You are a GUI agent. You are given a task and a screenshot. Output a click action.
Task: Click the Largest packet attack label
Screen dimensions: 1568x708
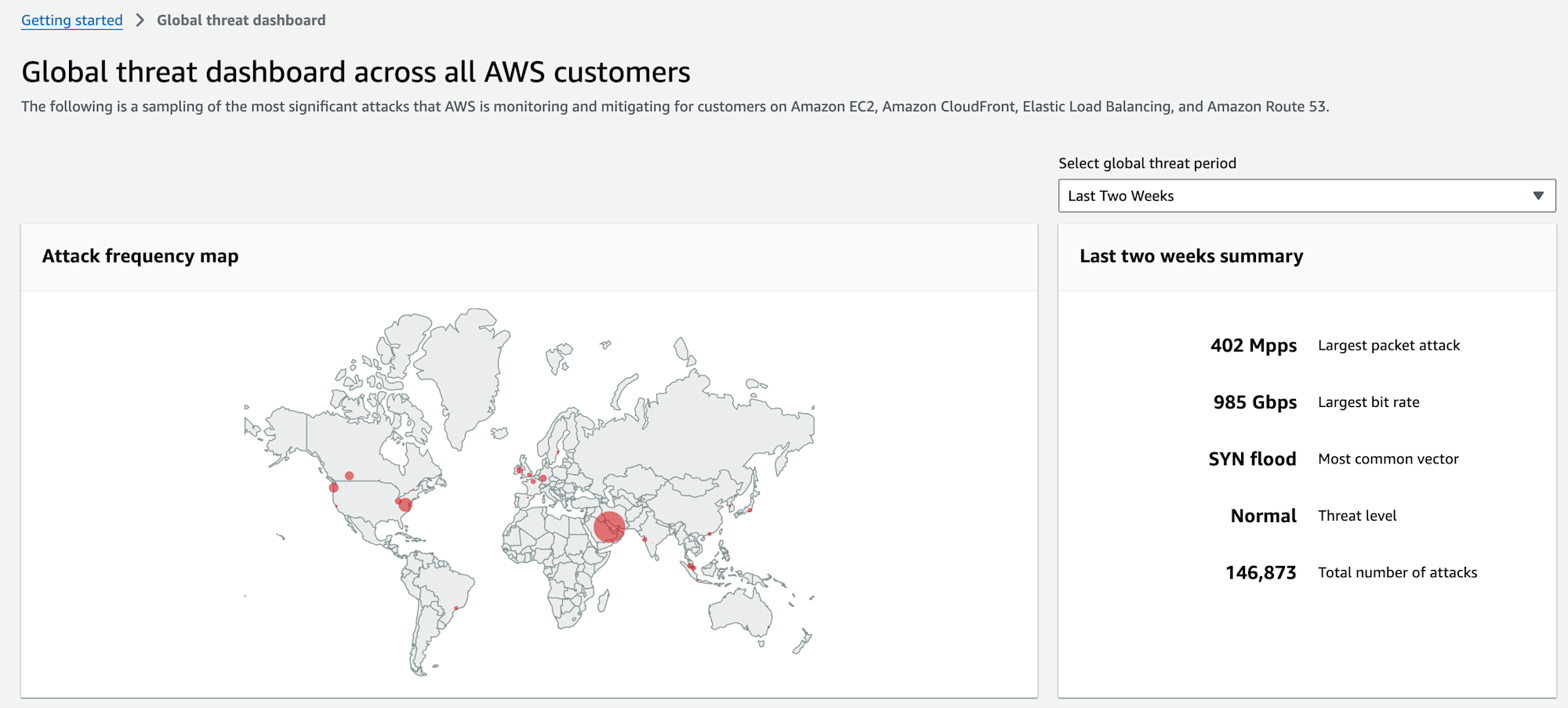coord(1388,346)
